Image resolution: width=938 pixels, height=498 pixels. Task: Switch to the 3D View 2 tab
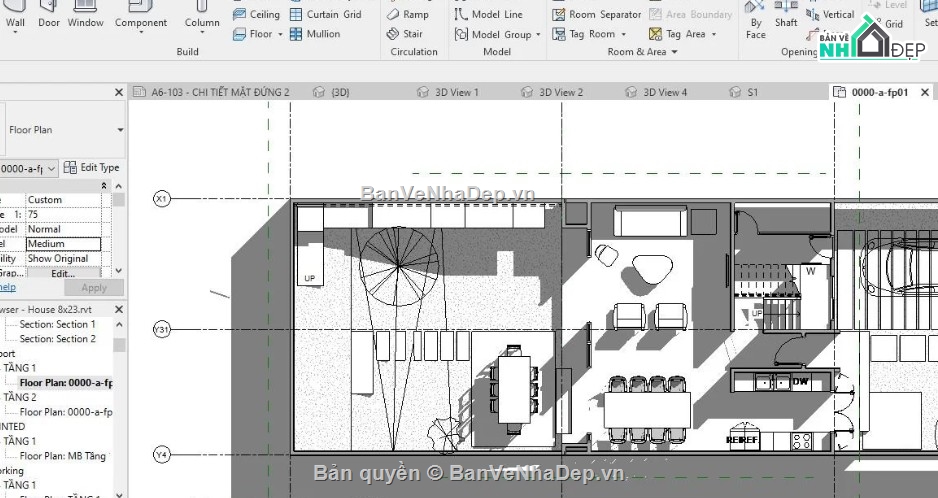point(552,92)
